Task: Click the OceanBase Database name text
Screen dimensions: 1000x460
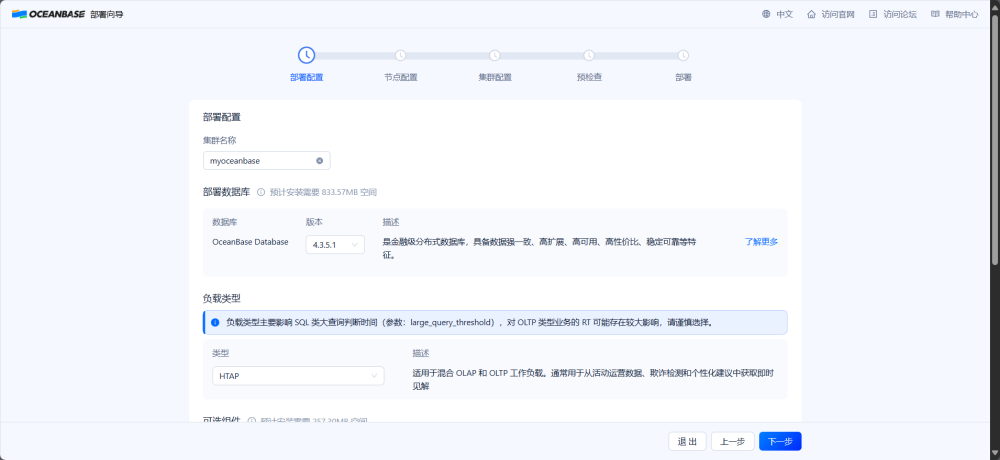Action: 250,242
